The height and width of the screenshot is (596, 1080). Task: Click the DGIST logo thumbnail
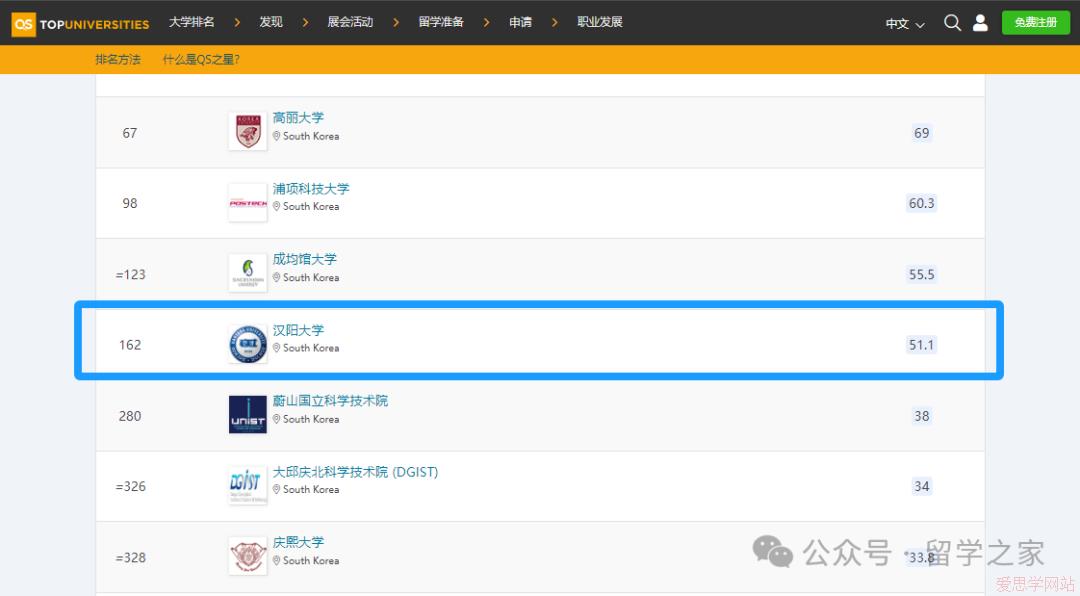coord(248,486)
